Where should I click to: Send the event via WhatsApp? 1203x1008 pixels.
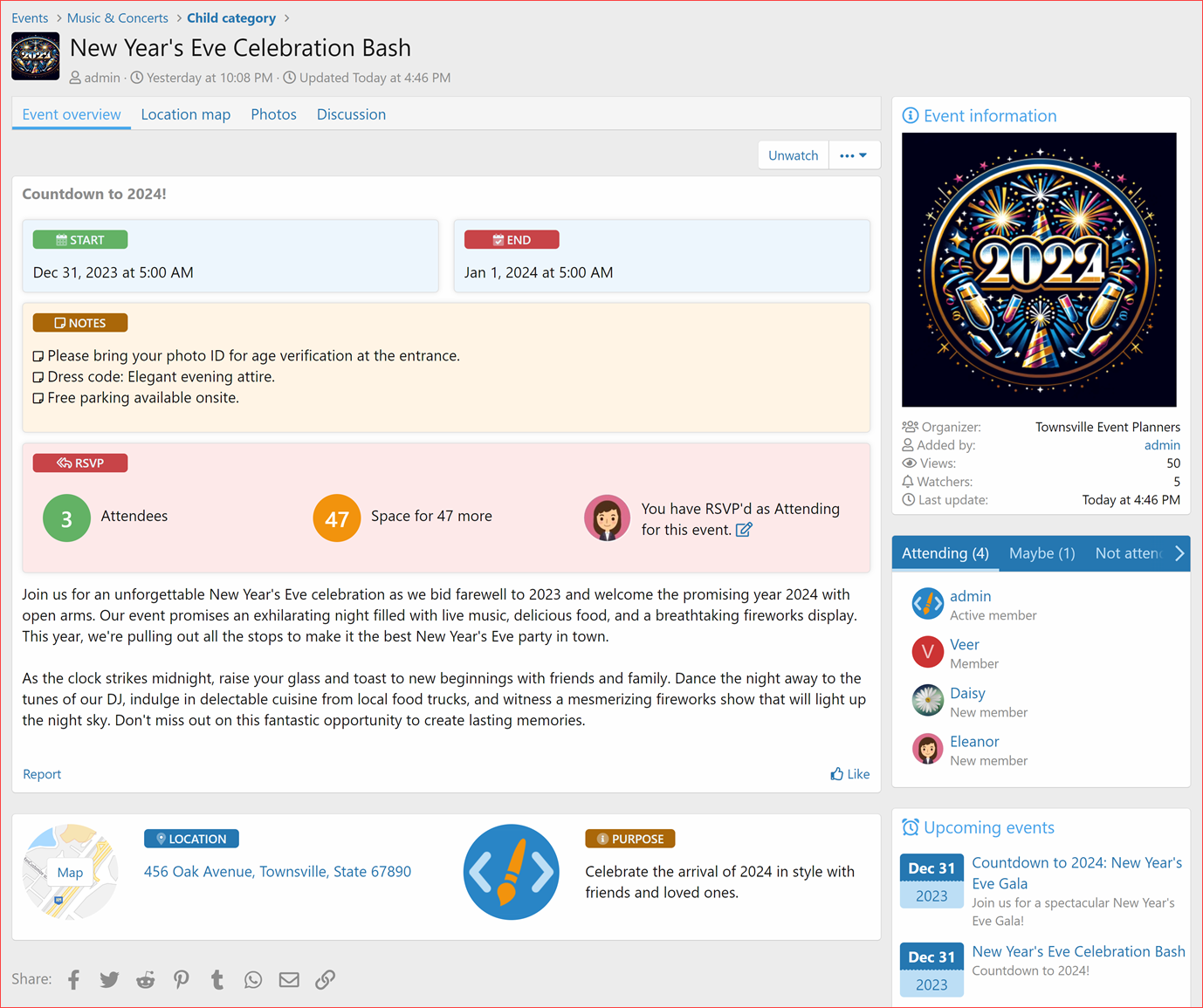(x=252, y=979)
